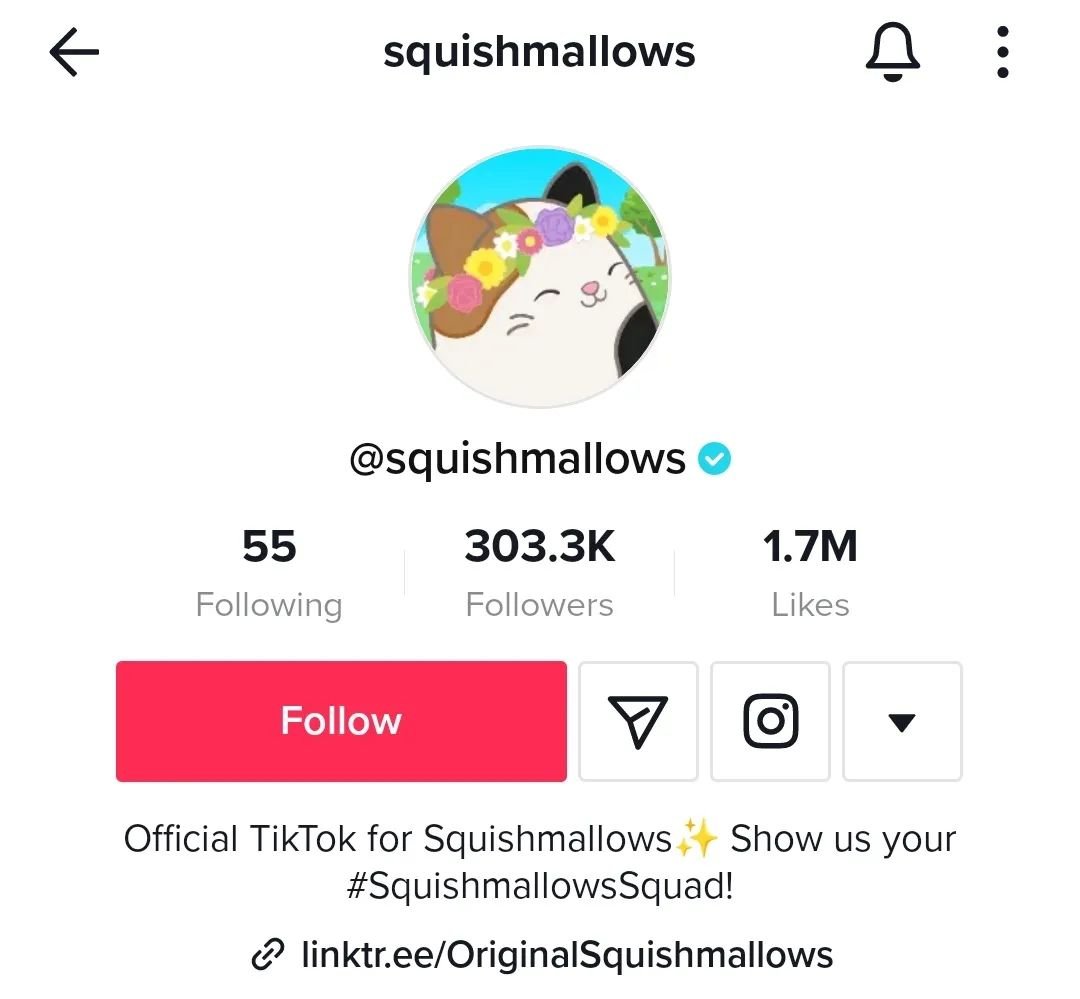Tap the sparkles emoji in the bio
Viewport: 1080px width, 999px height.
(x=696, y=838)
